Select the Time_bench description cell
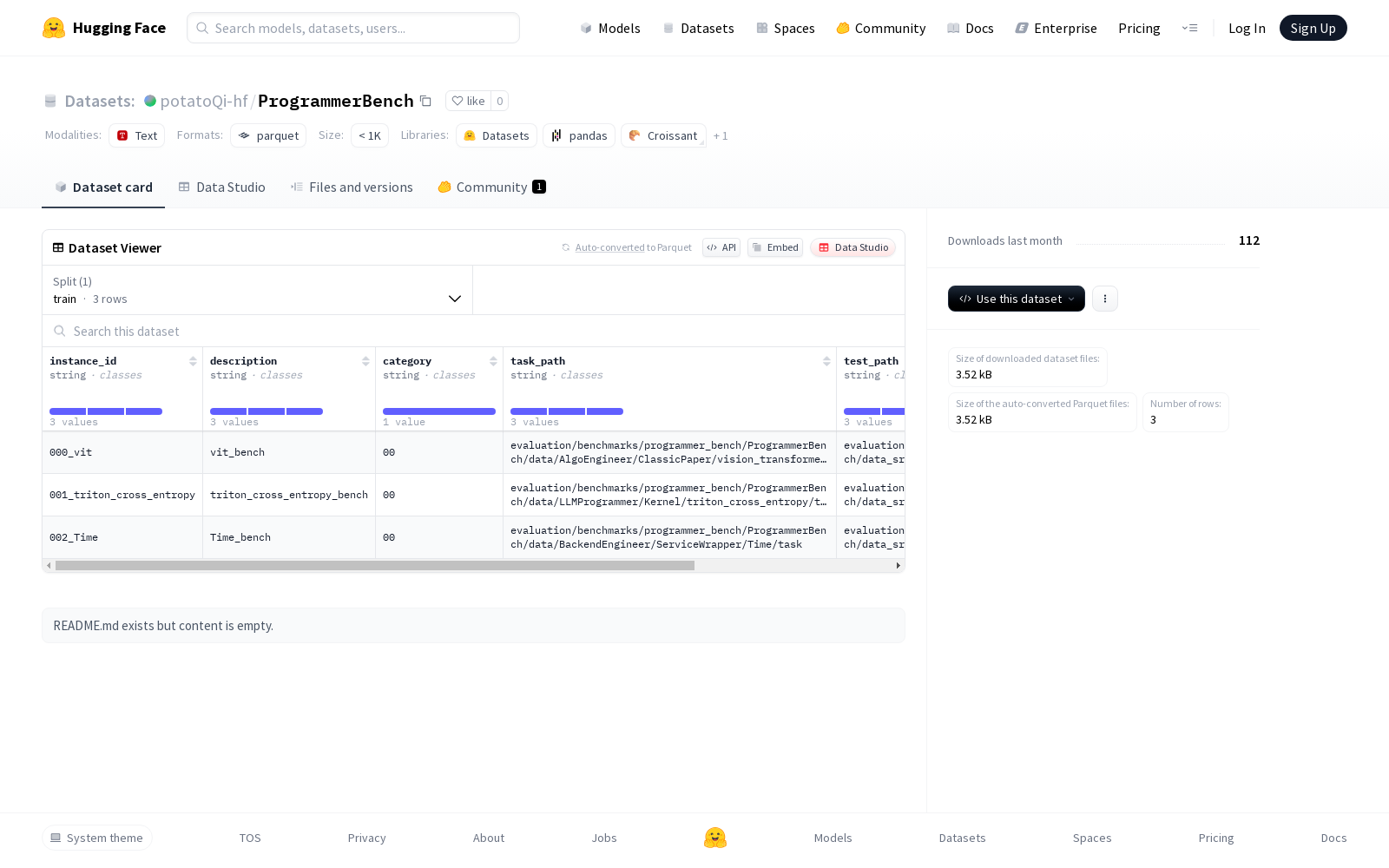1389x868 pixels. click(x=289, y=537)
